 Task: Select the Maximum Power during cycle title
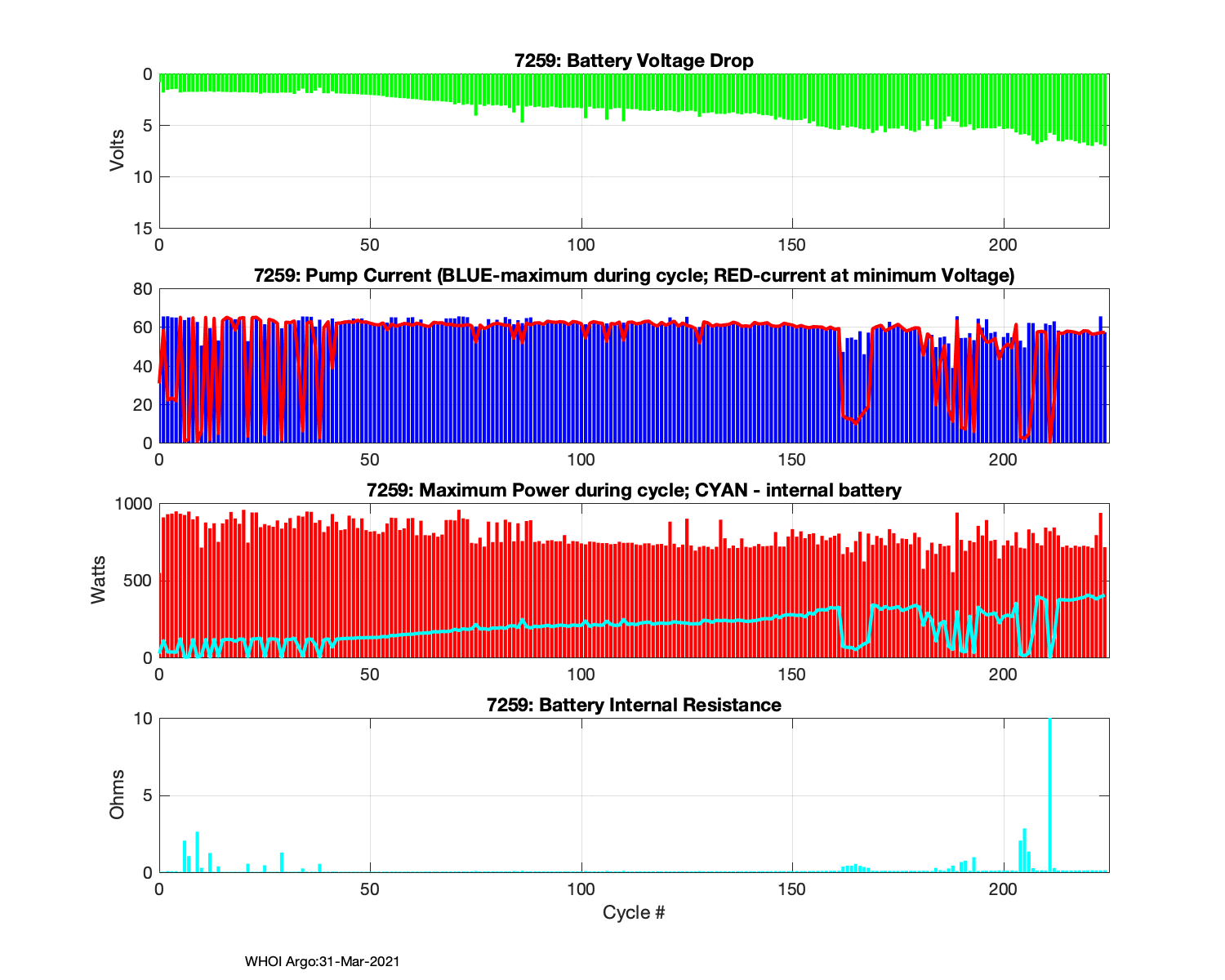point(634,490)
